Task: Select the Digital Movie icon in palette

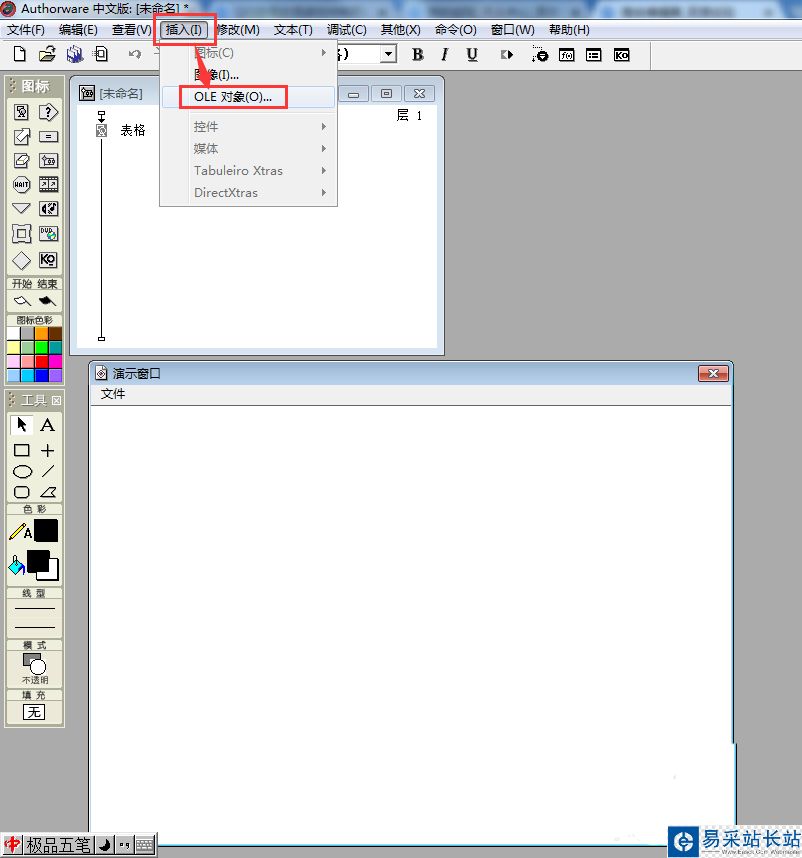Action: pos(48,184)
